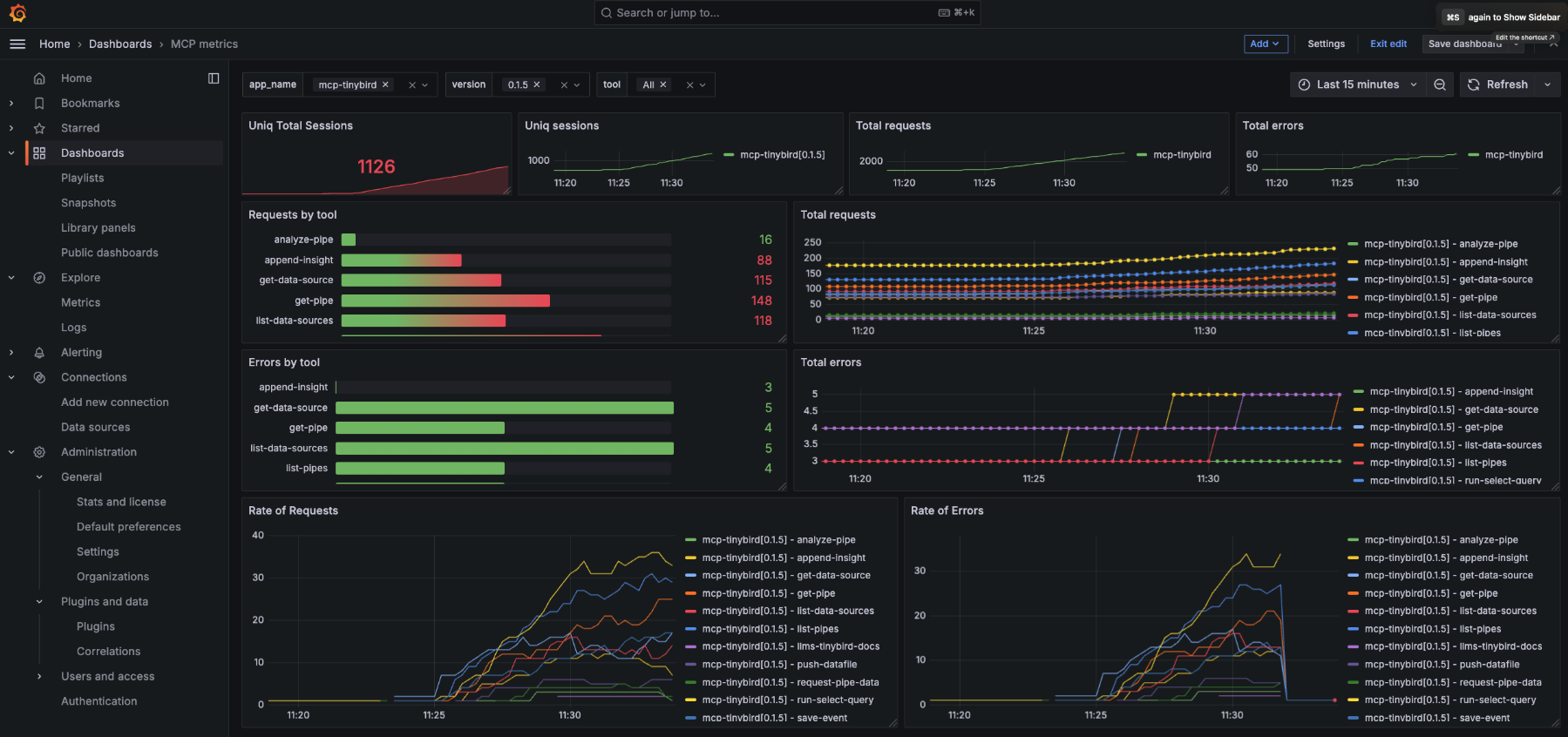Viewport: 1568px width, 737px height.
Task: Click the time picker clock icon
Action: (x=1305, y=85)
